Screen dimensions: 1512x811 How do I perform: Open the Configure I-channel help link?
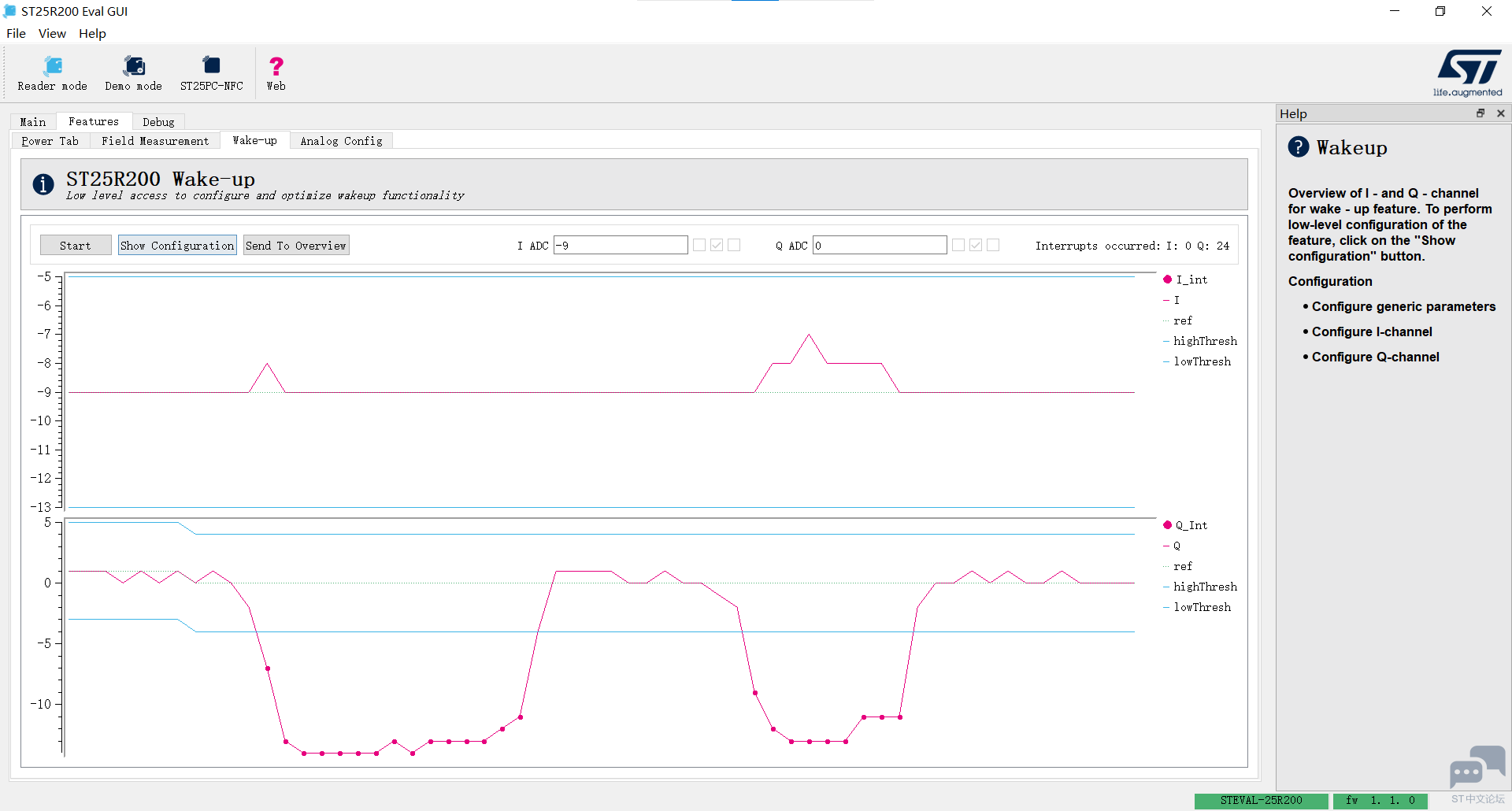(1372, 331)
